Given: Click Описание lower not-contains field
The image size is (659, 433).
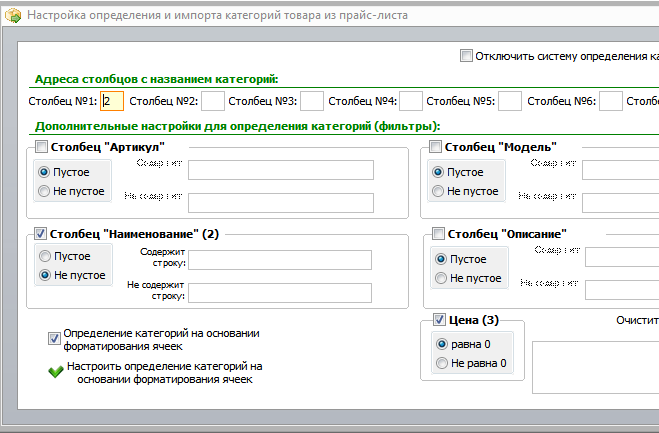Looking at the screenshot, I should [x=622, y=290].
